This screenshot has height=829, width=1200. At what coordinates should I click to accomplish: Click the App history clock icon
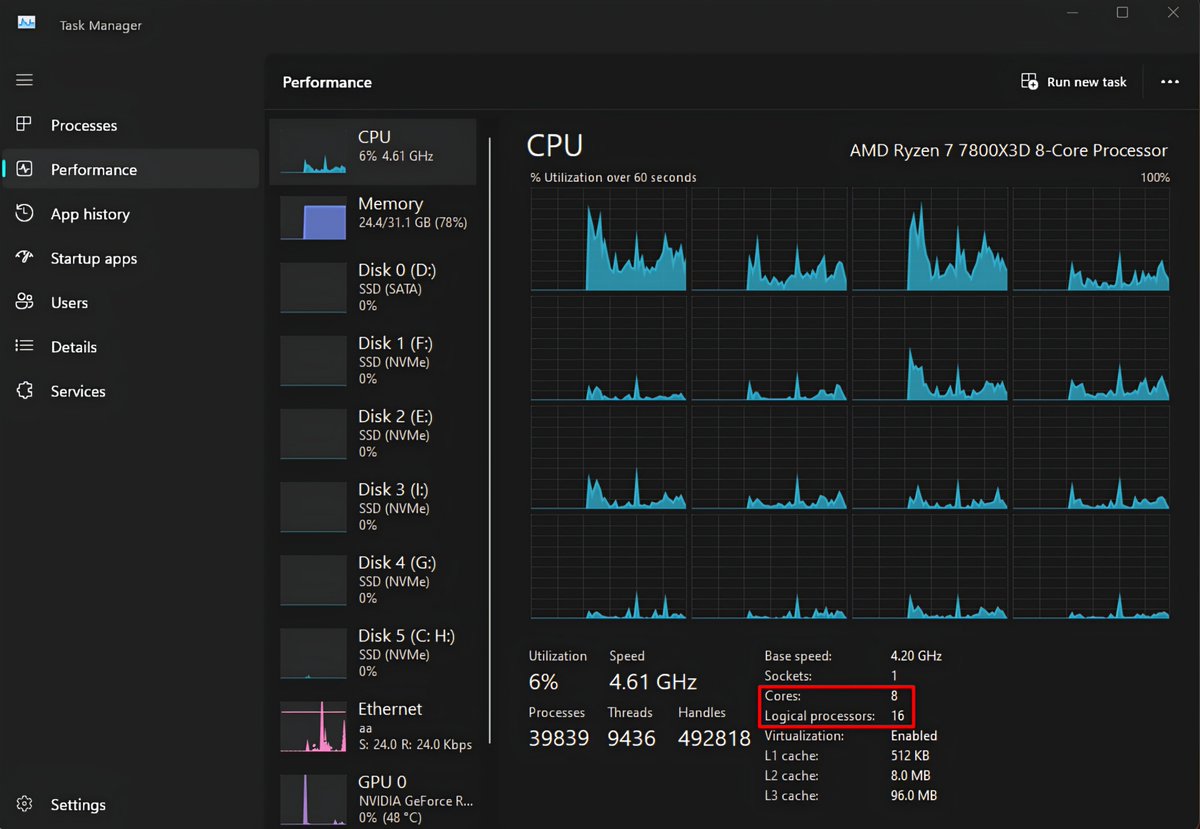click(25, 213)
